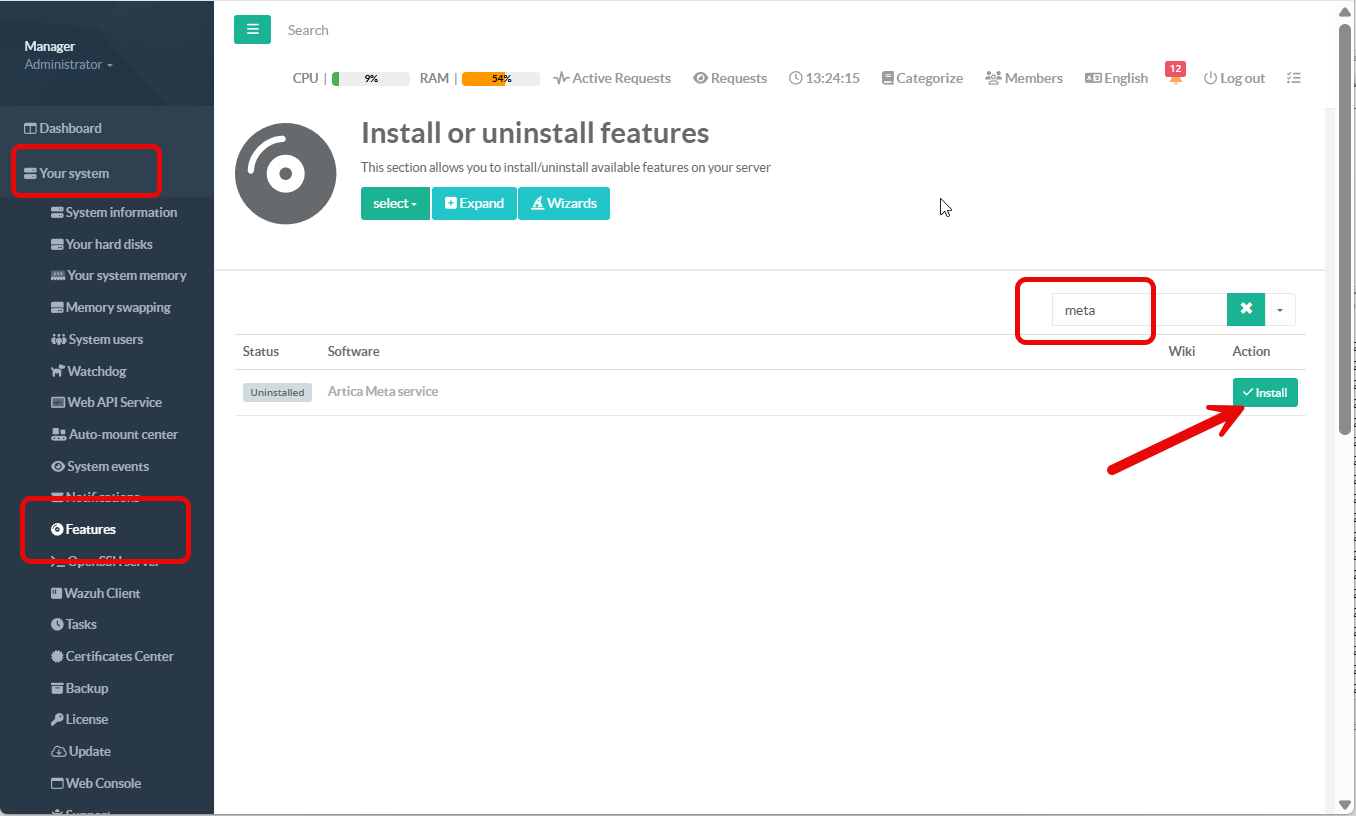Open Your hard disks page

[x=108, y=244]
